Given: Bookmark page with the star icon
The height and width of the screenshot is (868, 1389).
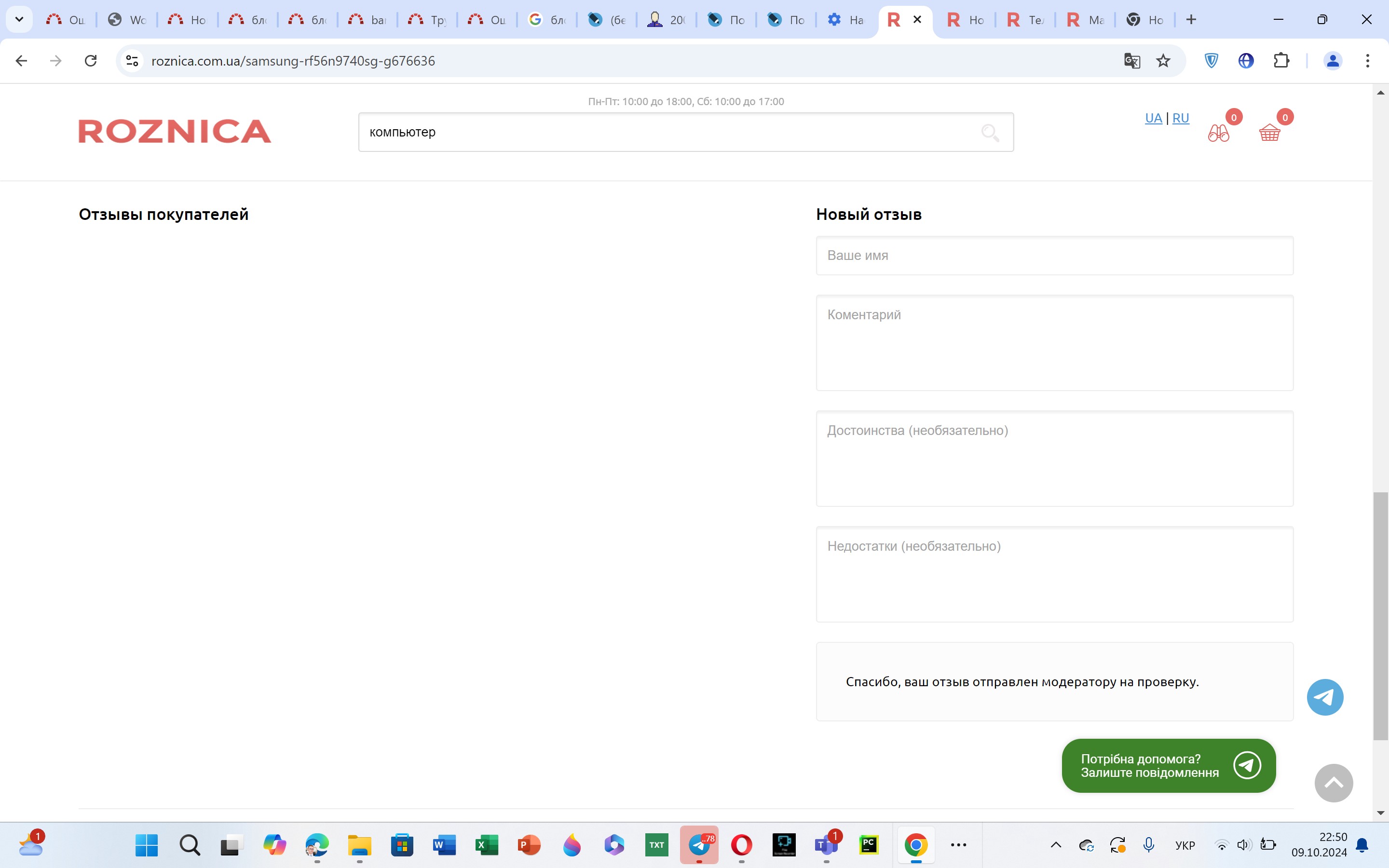Looking at the screenshot, I should tap(1163, 61).
